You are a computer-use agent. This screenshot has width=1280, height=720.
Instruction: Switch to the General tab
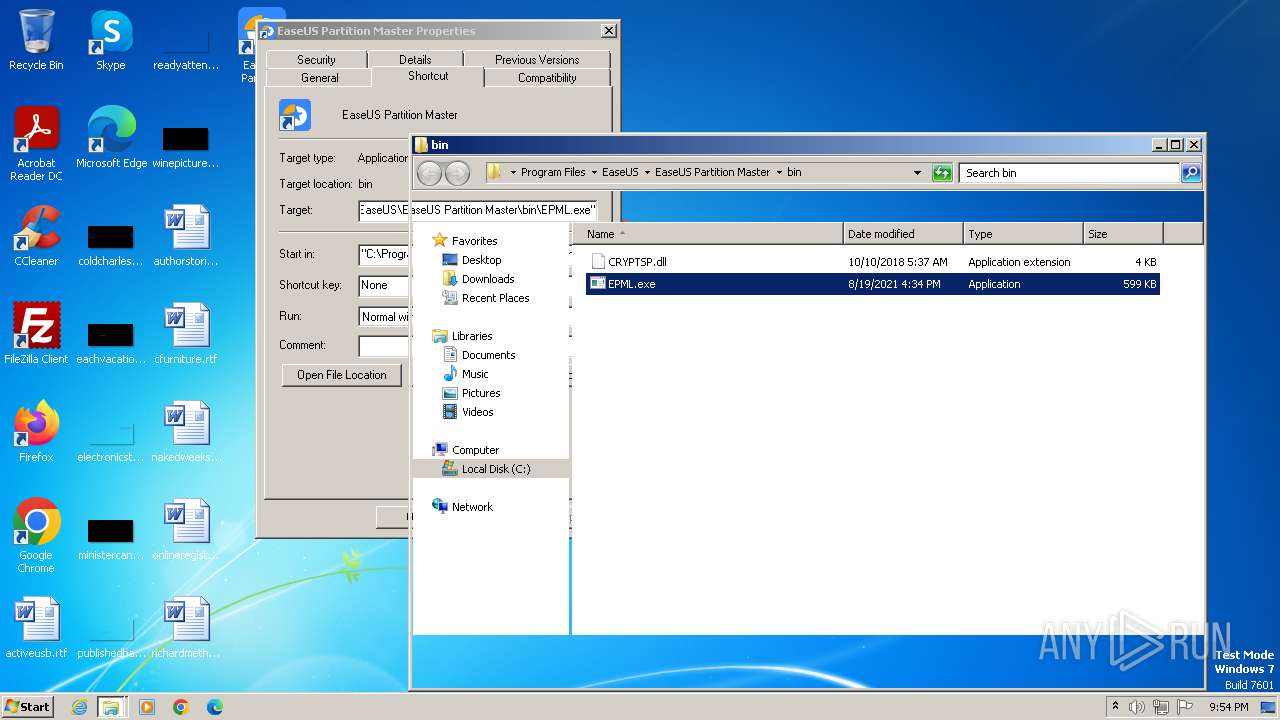[x=319, y=78]
